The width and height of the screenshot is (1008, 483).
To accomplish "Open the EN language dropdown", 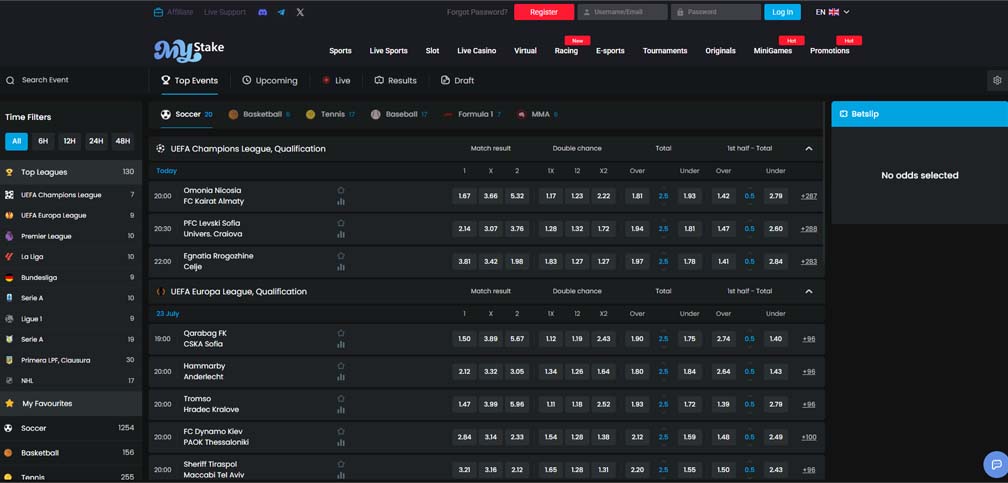I will (832, 12).
